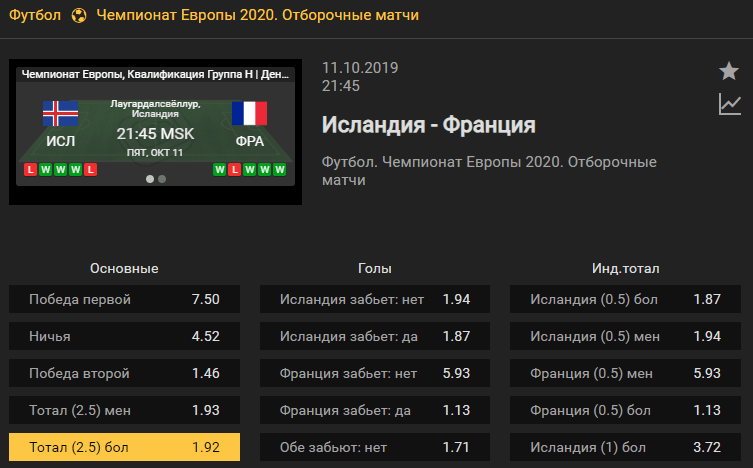Click the Iceland flag in match widget
This screenshot has height=468, width=753.
(61, 113)
